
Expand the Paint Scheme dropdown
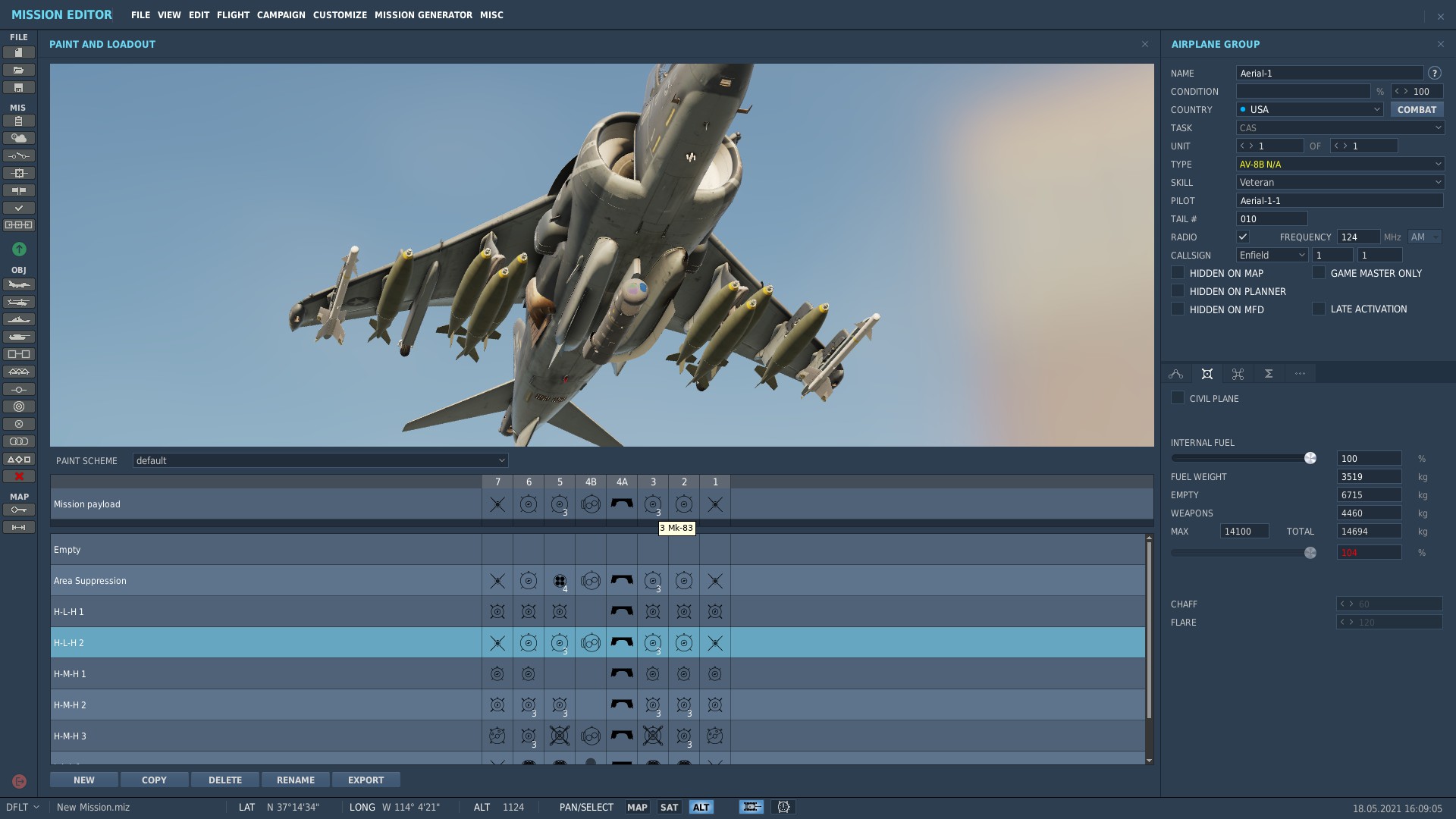pos(320,460)
